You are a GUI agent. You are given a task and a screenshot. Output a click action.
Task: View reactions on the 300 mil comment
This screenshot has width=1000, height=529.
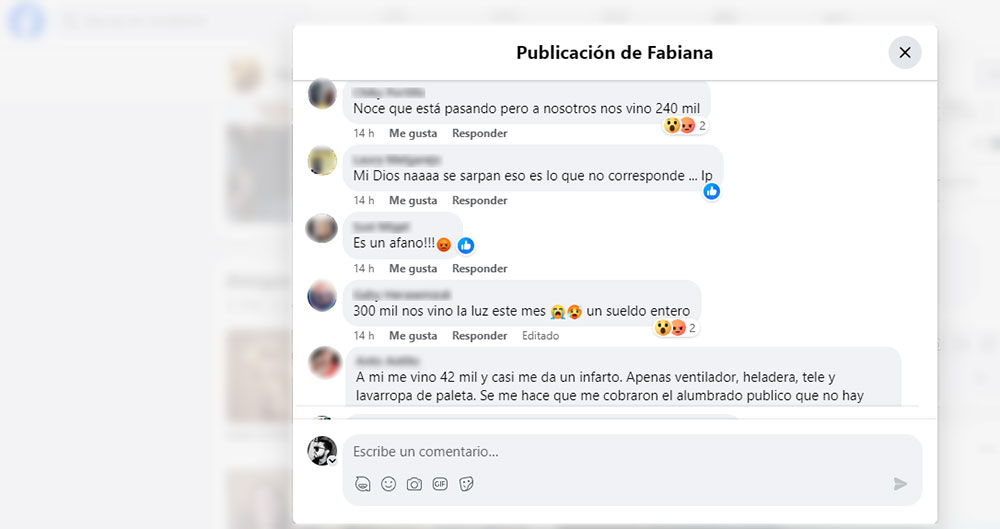pos(676,328)
